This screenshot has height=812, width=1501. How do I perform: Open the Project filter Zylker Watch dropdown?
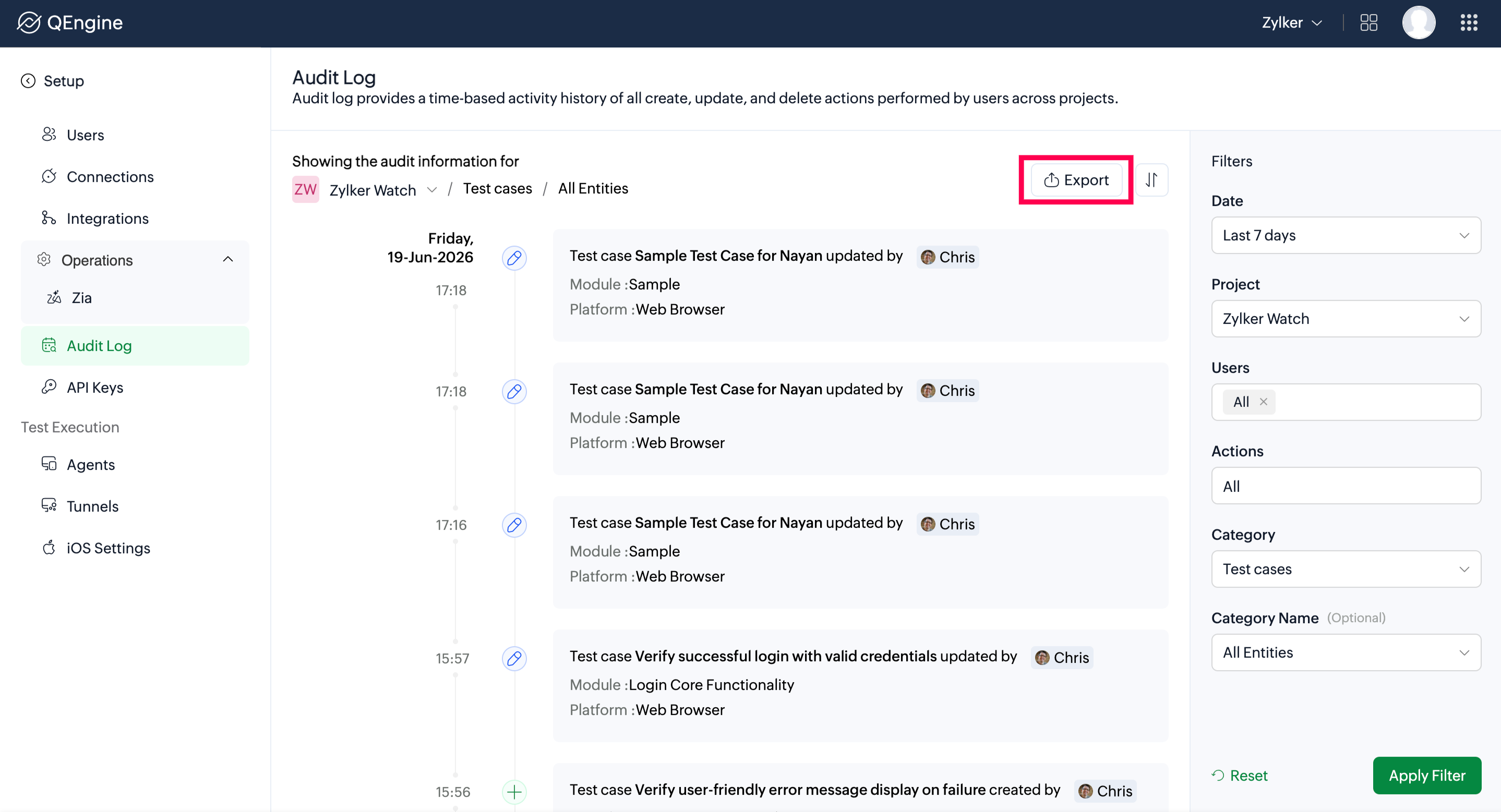[x=1346, y=319]
